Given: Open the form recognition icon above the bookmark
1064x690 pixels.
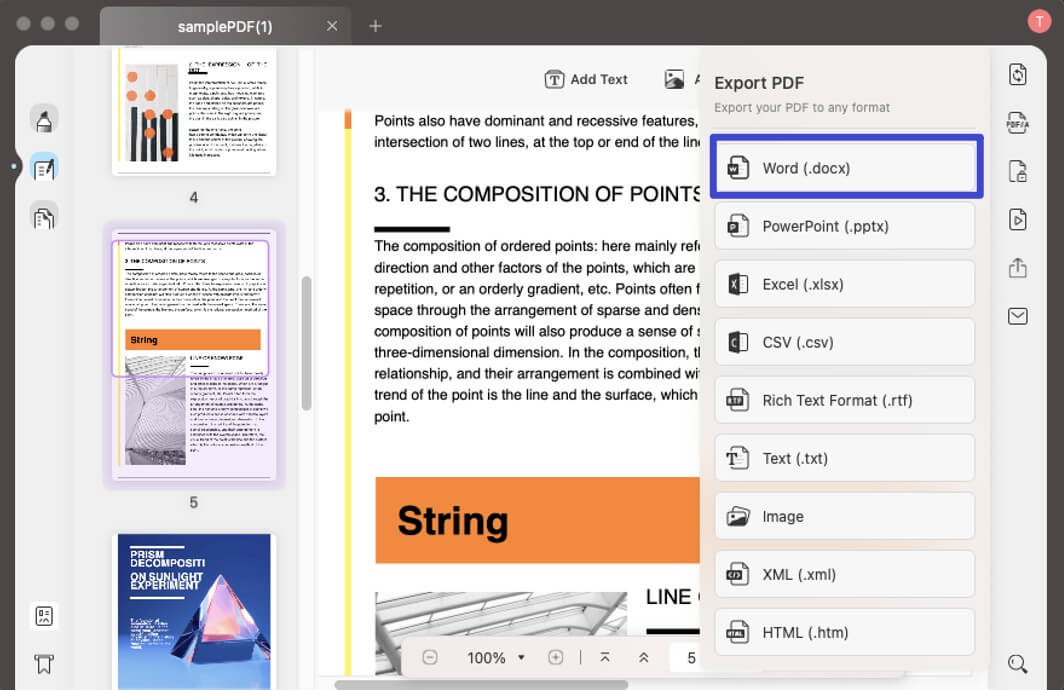Looking at the screenshot, I should click(44, 616).
